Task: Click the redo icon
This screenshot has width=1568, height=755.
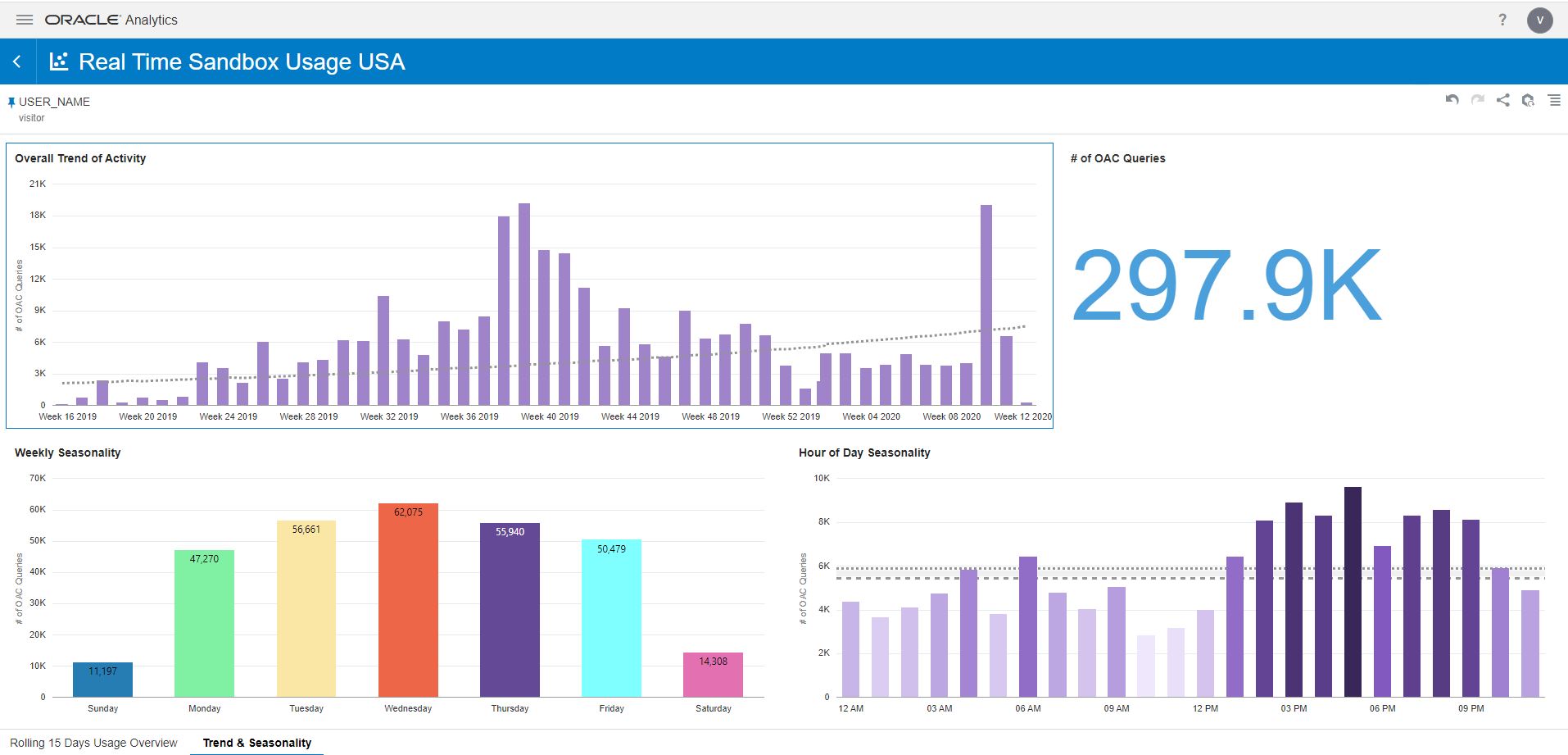Action: pos(1477,100)
